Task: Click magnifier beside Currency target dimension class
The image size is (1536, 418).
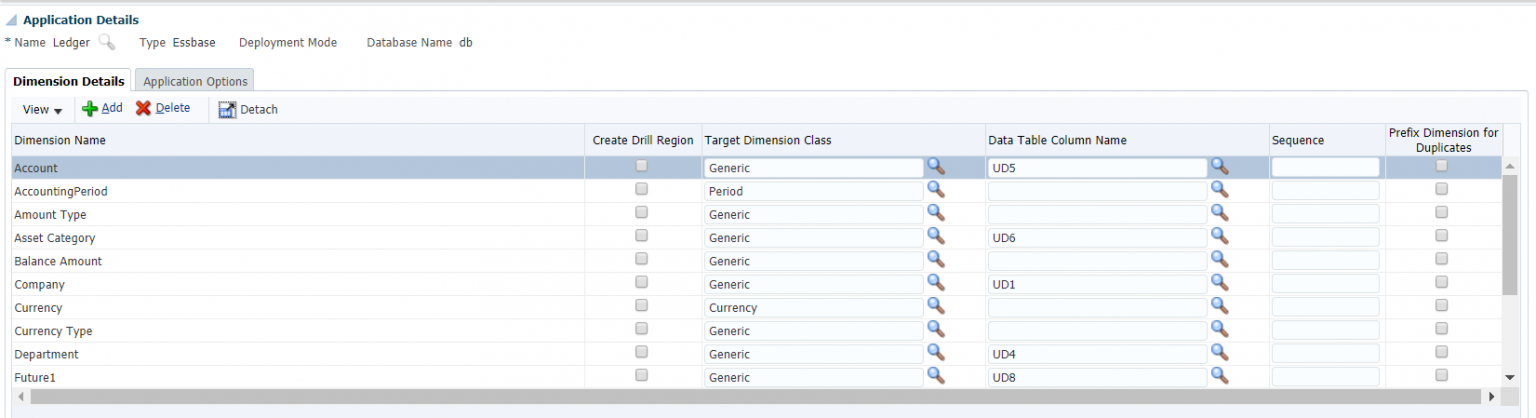Action: [x=936, y=306]
